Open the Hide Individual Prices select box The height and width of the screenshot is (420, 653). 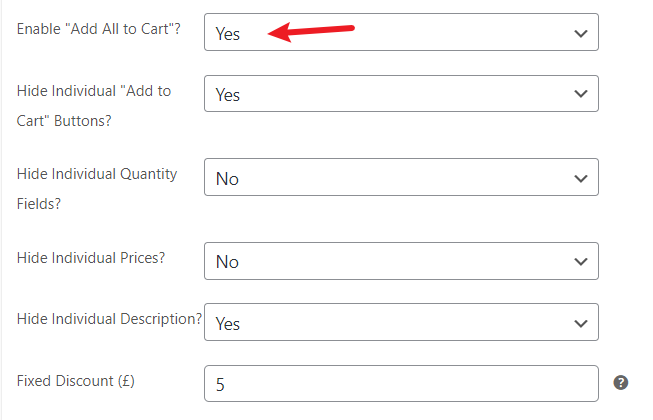(x=401, y=261)
